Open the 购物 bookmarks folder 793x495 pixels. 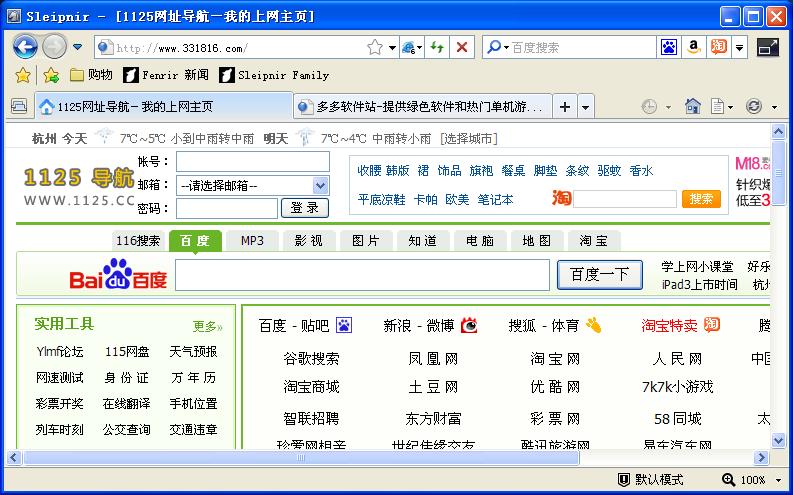pyautogui.click(x=91, y=75)
